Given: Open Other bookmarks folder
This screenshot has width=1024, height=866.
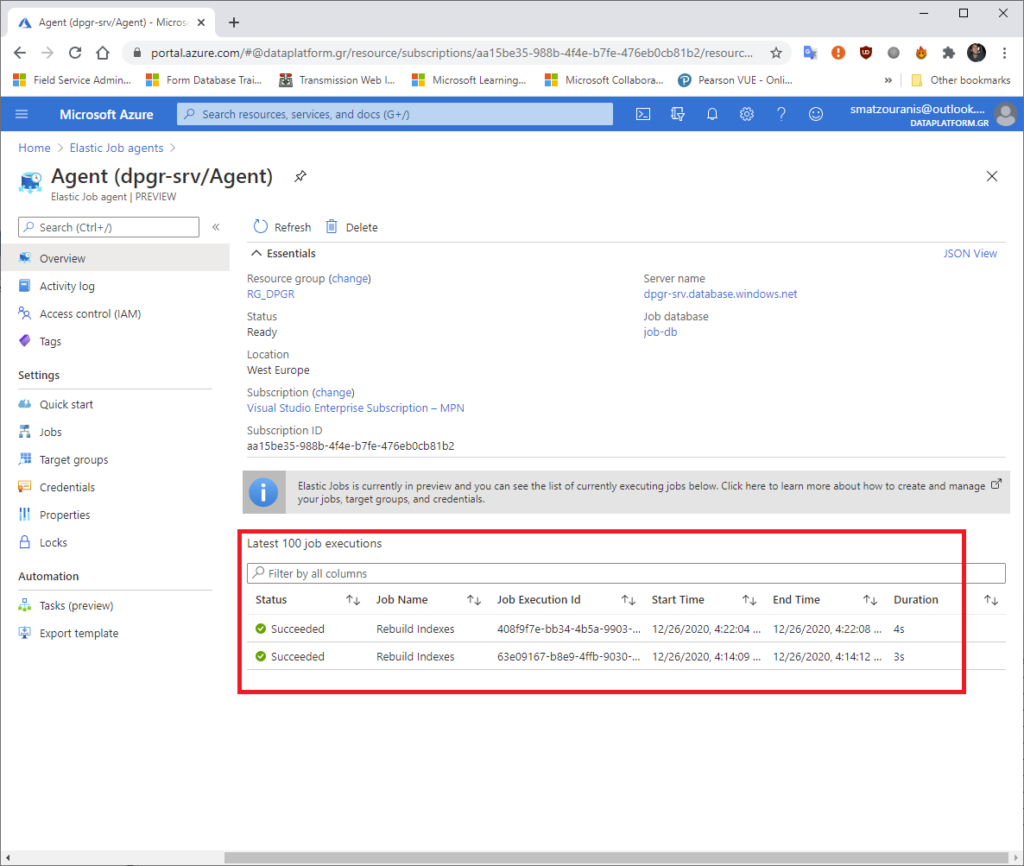Looking at the screenshot, I should (960, 80).
